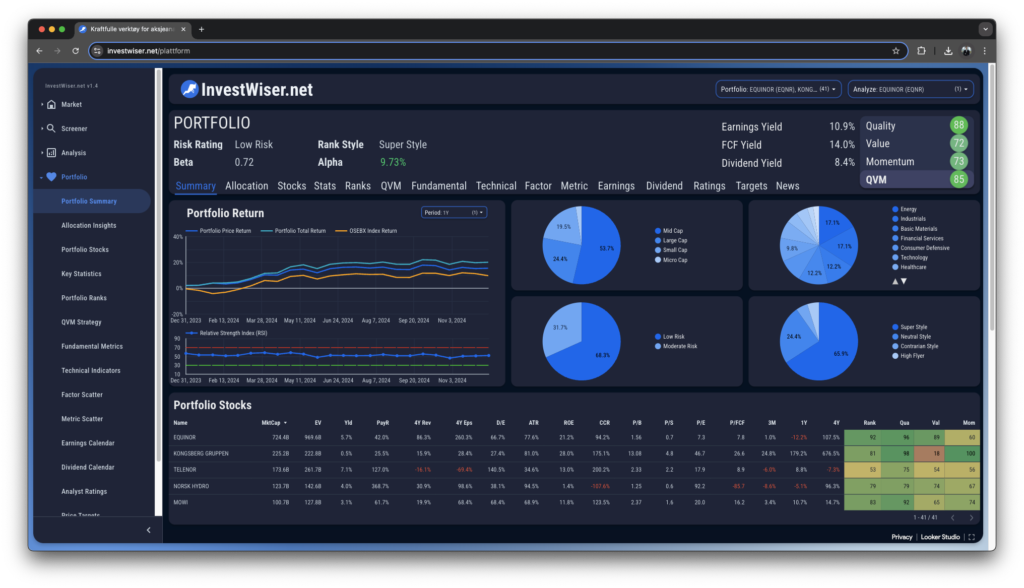Go to previous page of stocks table
The height and width of the screenshot is (588, 1024).
point(953,517)
